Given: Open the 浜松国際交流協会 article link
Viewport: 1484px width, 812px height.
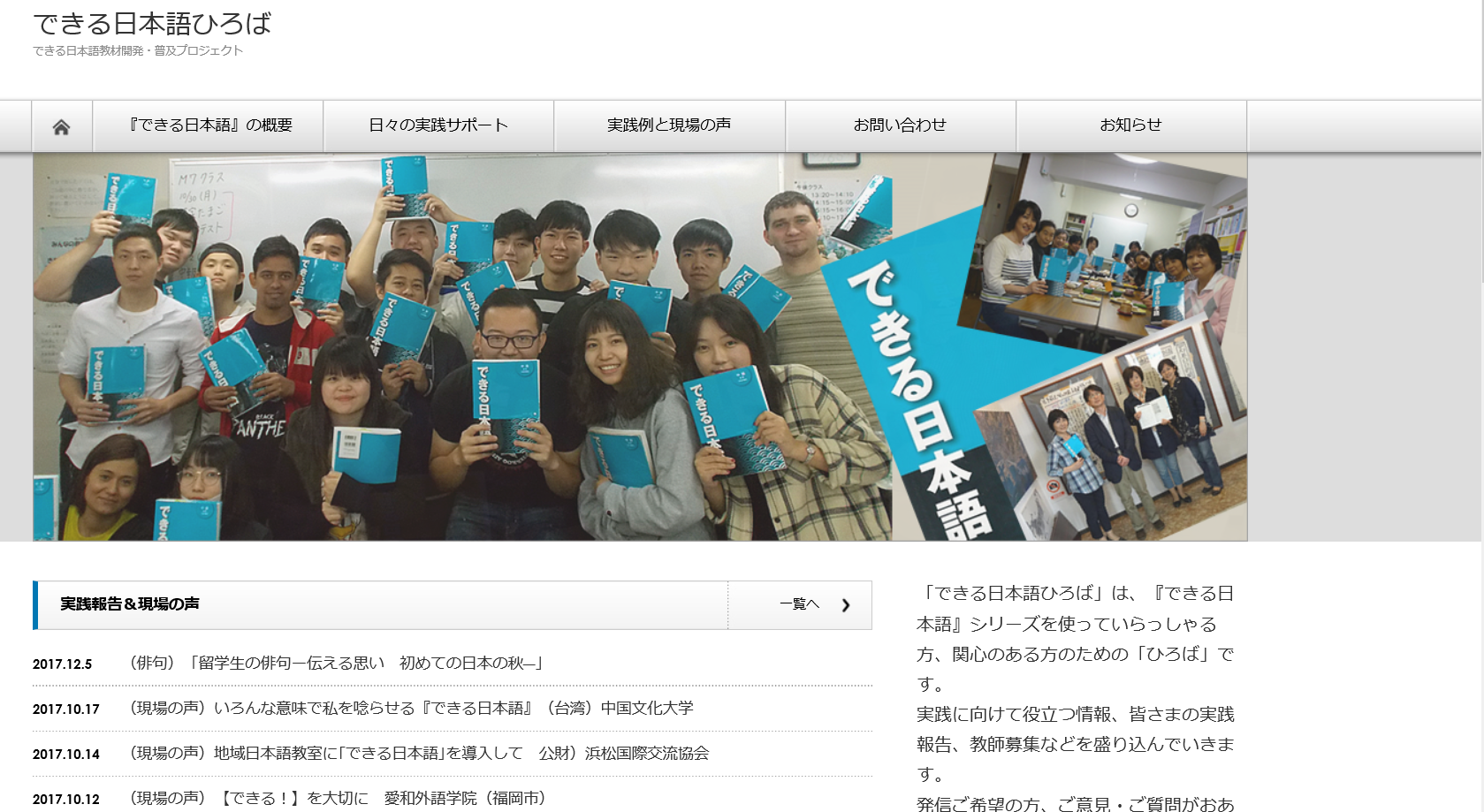Looking at the screenshot, I should pyautogui.click(x=419, y=754).
